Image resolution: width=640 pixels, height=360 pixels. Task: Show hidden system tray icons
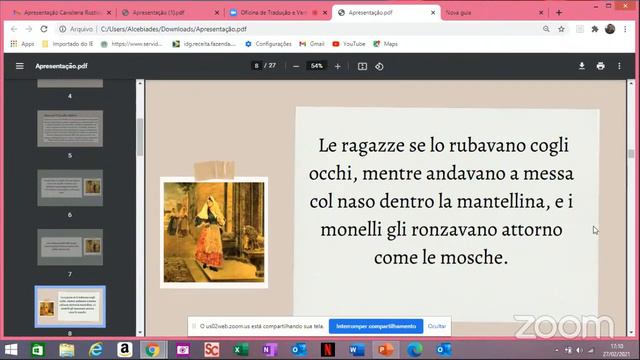(x=557, y=350)
